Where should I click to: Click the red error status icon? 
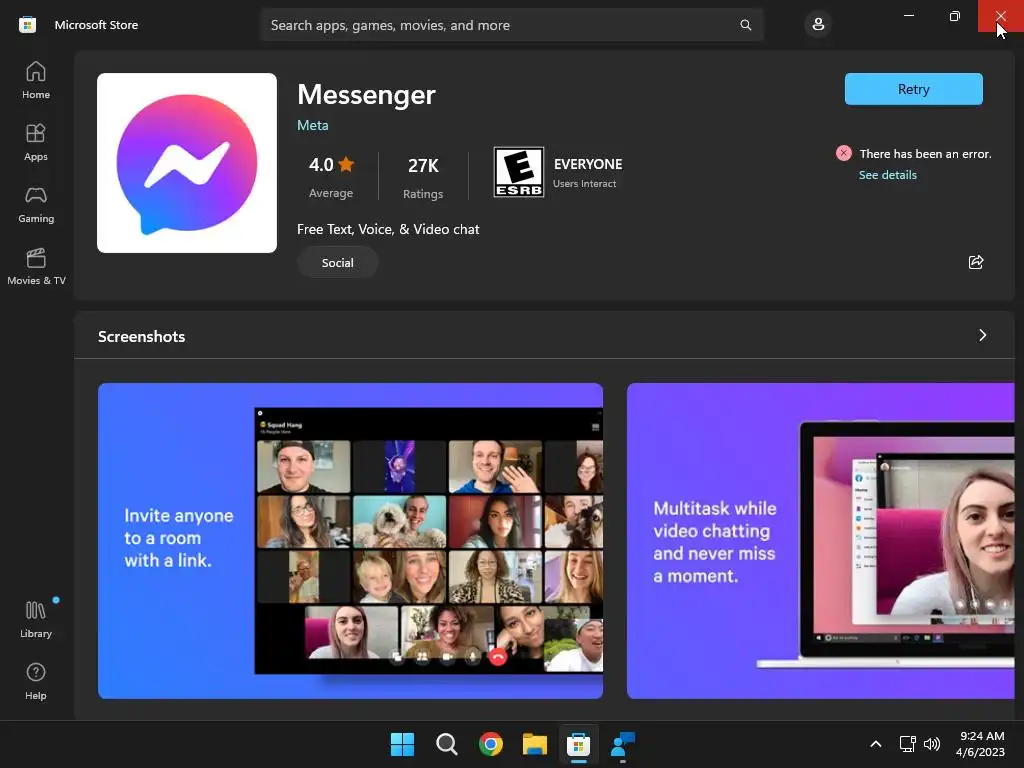(844, 153)
